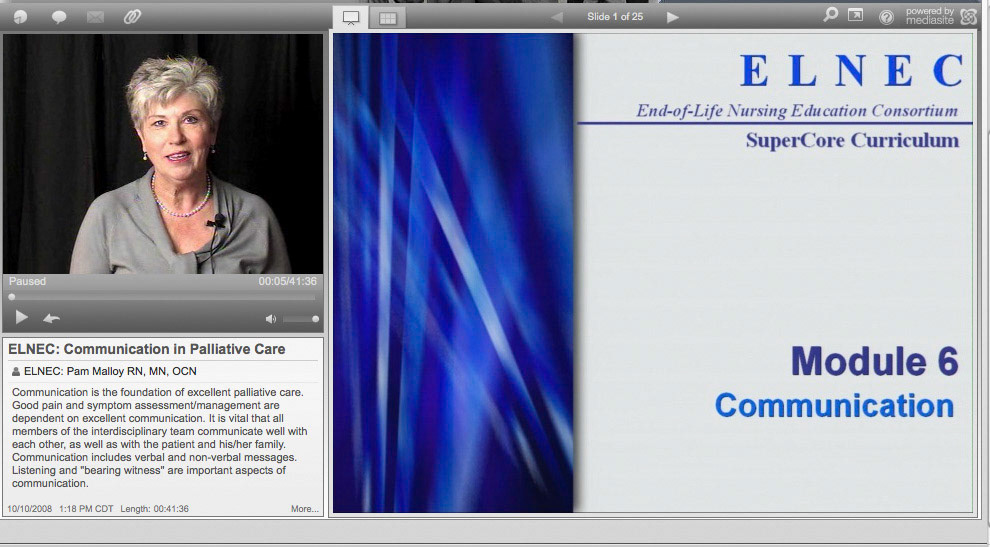The image size is (990, 547).
Task: Click the 'Slide 1 of 25' indicator
Action: 615,16
